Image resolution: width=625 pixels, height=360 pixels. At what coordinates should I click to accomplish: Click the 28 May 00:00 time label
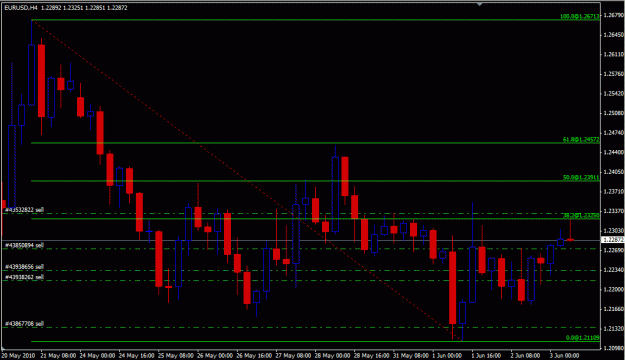click(x=332, y=355)
